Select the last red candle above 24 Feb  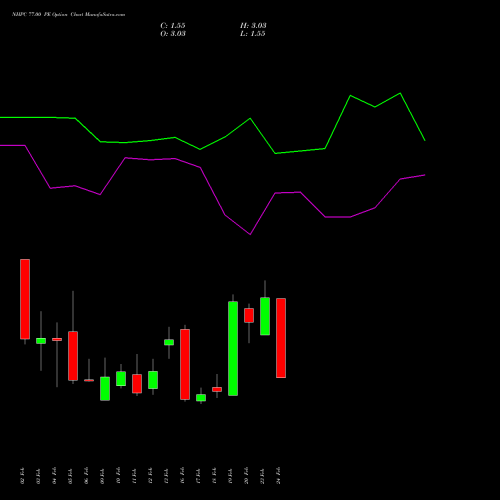[x=281, y=338]
